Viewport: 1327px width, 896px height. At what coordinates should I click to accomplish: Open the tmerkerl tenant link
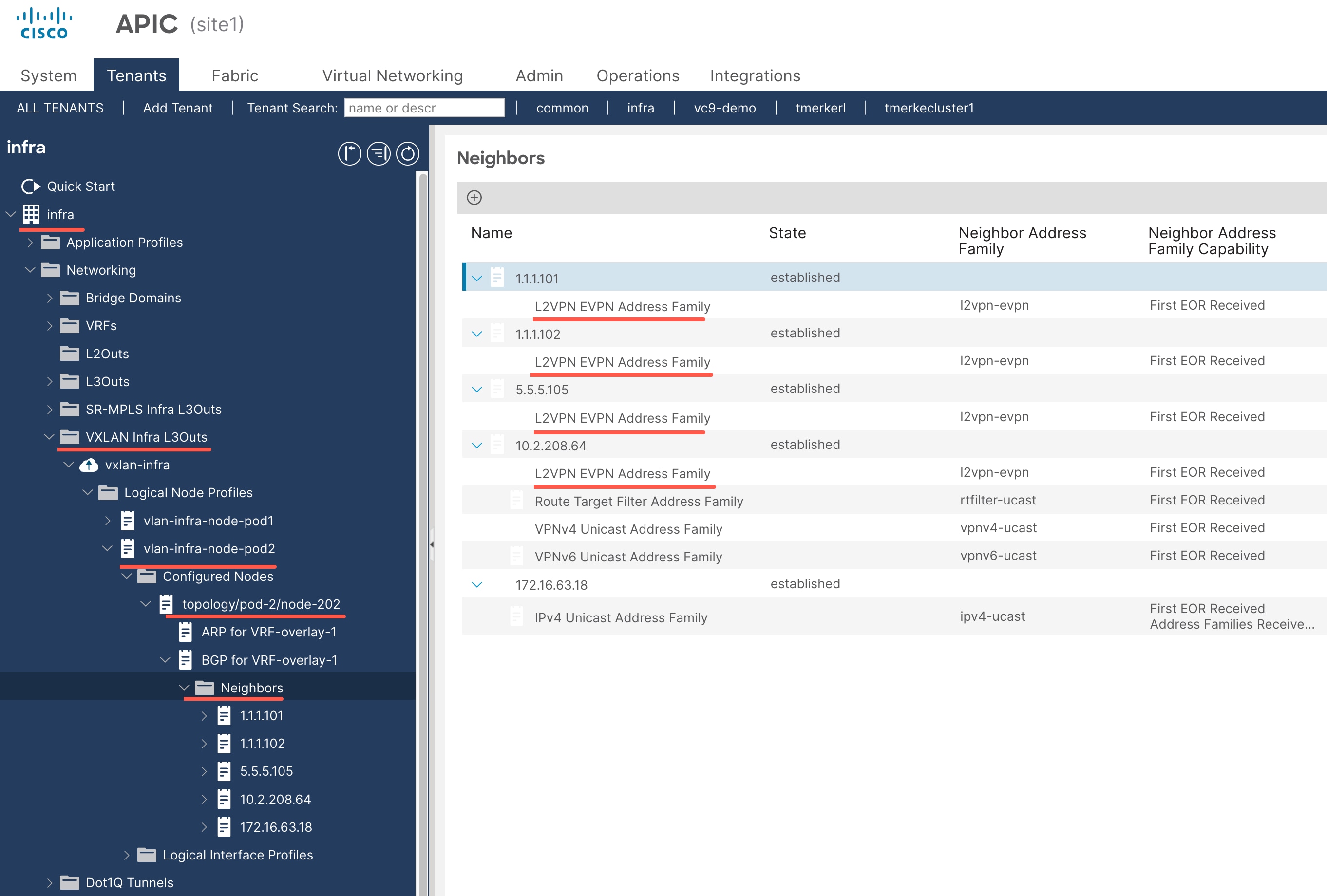(x=820, y=108)
